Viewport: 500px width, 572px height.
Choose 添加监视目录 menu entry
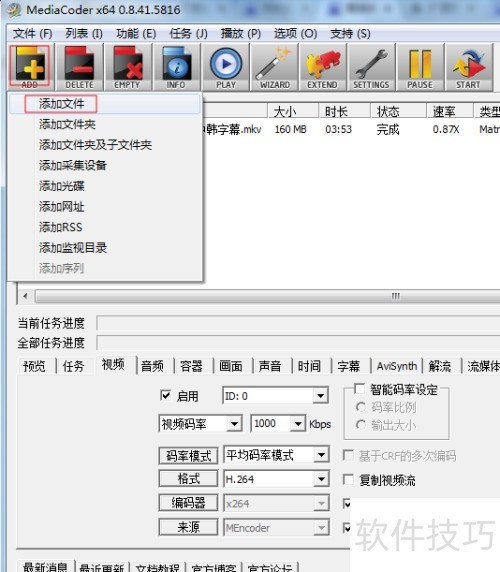[105, 248]
